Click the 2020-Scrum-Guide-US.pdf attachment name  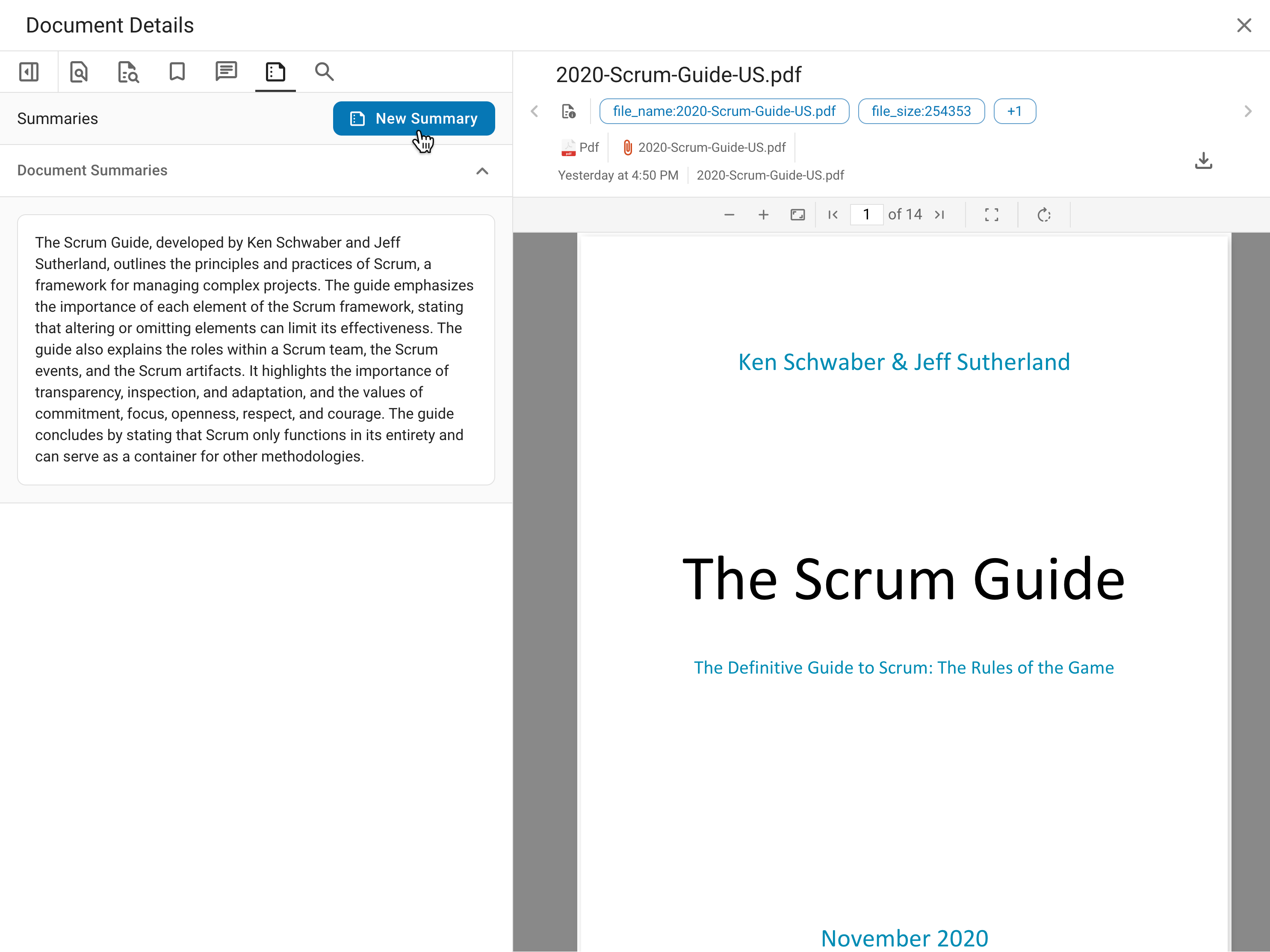pos(712,148)
